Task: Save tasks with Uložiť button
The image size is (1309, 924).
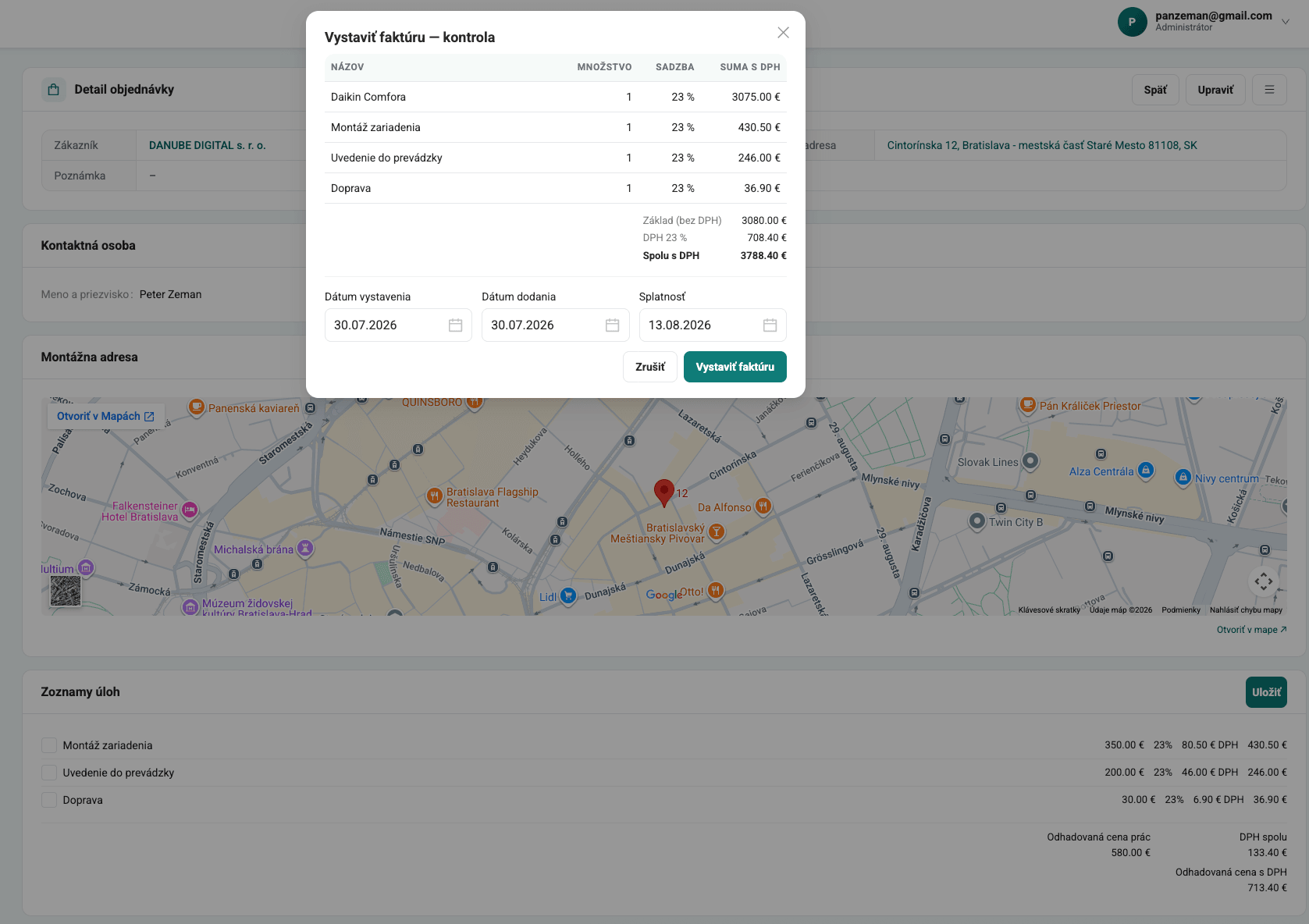Action: pyautogui.click(x=1266, y=692)
